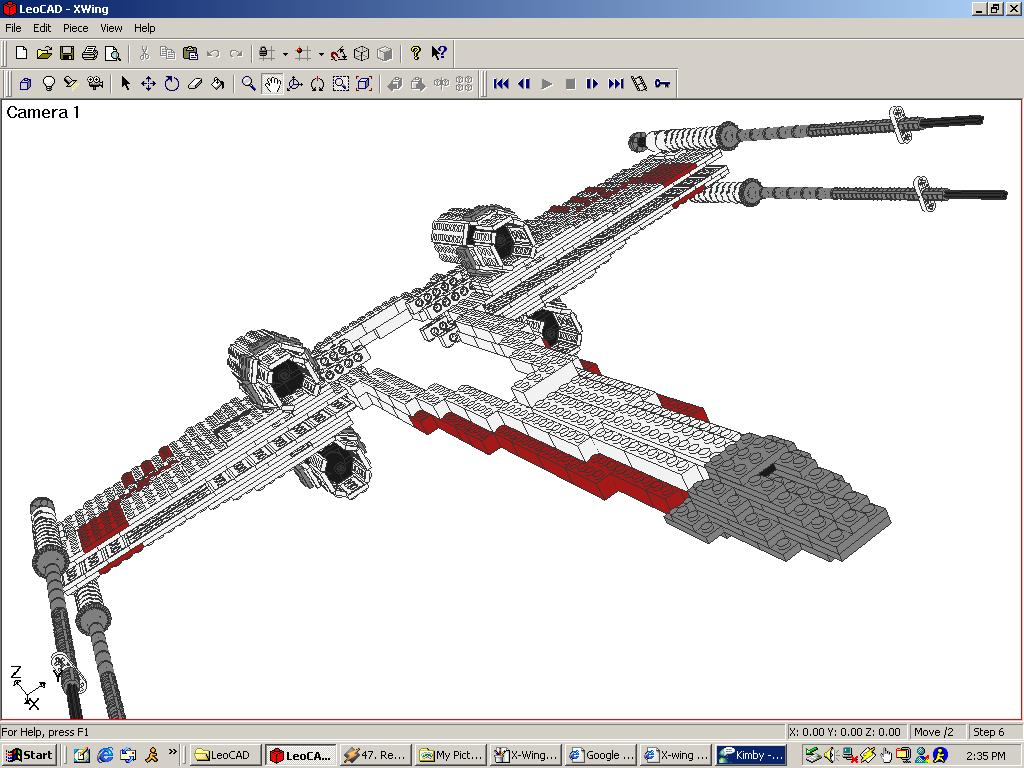
Task: Activate the Pan tool
Action: pos(271,84)
